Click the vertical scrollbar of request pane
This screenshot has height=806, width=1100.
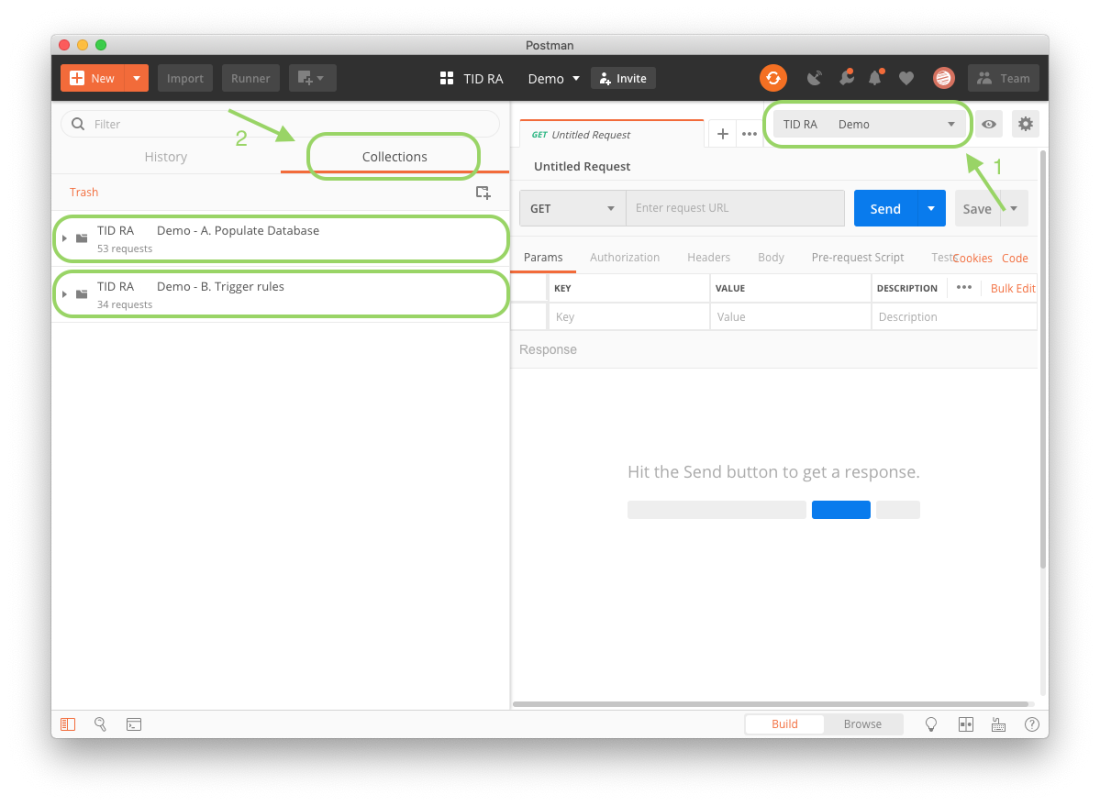tap(1043, 358)
